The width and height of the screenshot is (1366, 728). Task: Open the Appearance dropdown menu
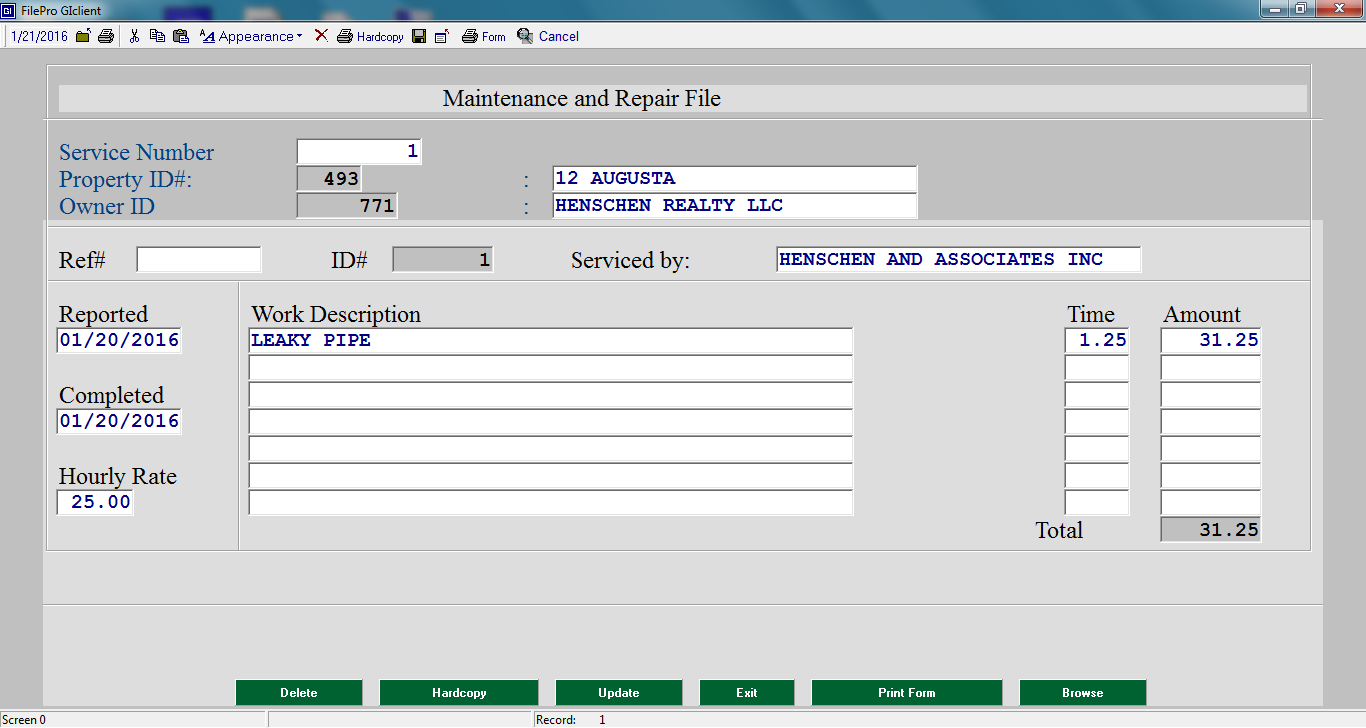251,36
